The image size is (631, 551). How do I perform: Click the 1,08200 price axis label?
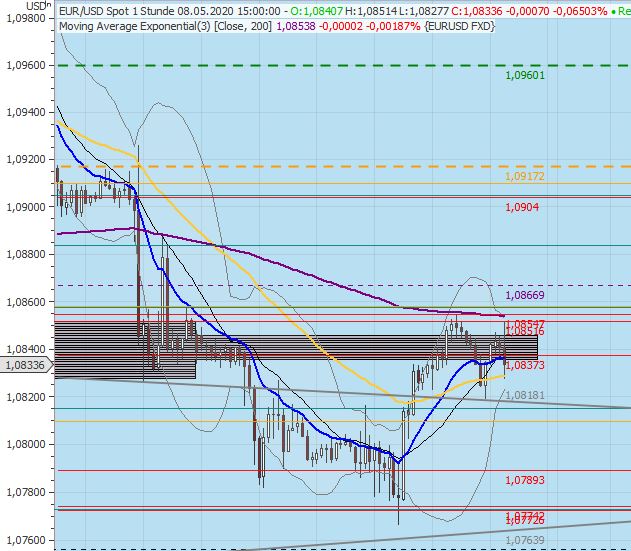pos(26,397)
